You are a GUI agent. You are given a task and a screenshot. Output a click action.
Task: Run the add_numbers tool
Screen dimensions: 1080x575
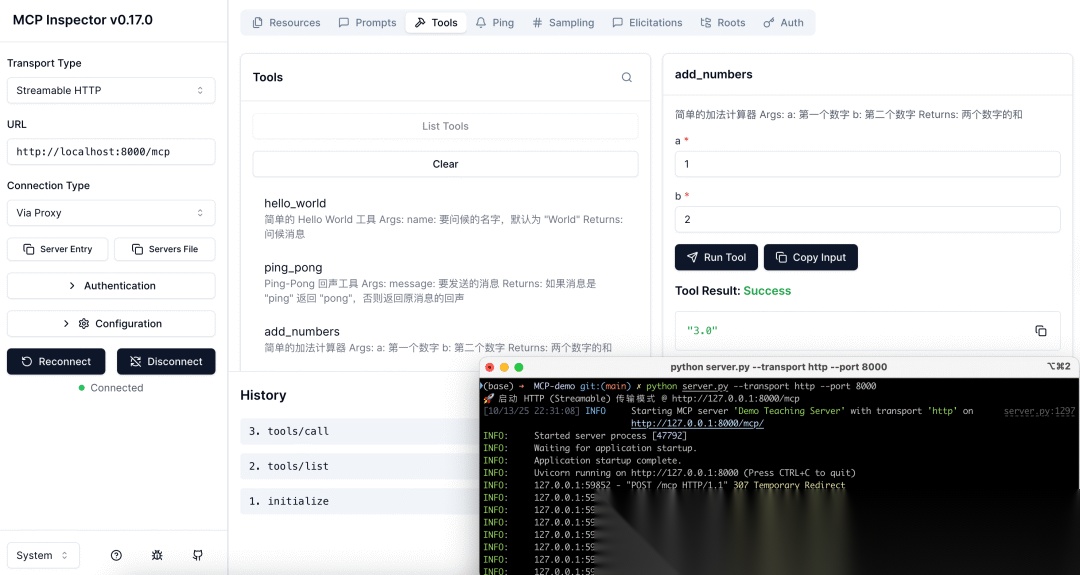pos(716,257)
